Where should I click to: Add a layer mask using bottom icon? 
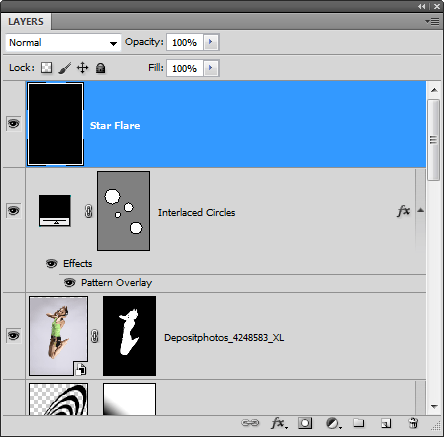[305, 423]
